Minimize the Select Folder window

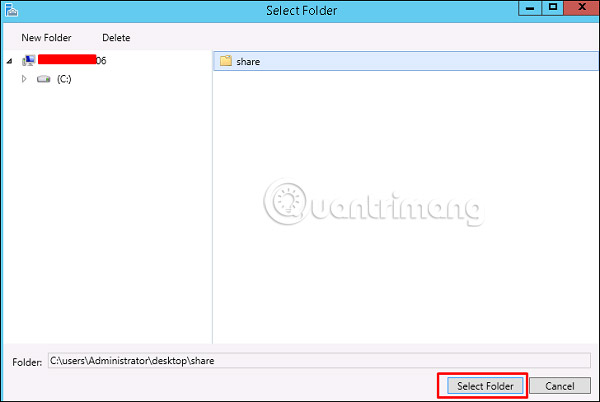(530, 8)
